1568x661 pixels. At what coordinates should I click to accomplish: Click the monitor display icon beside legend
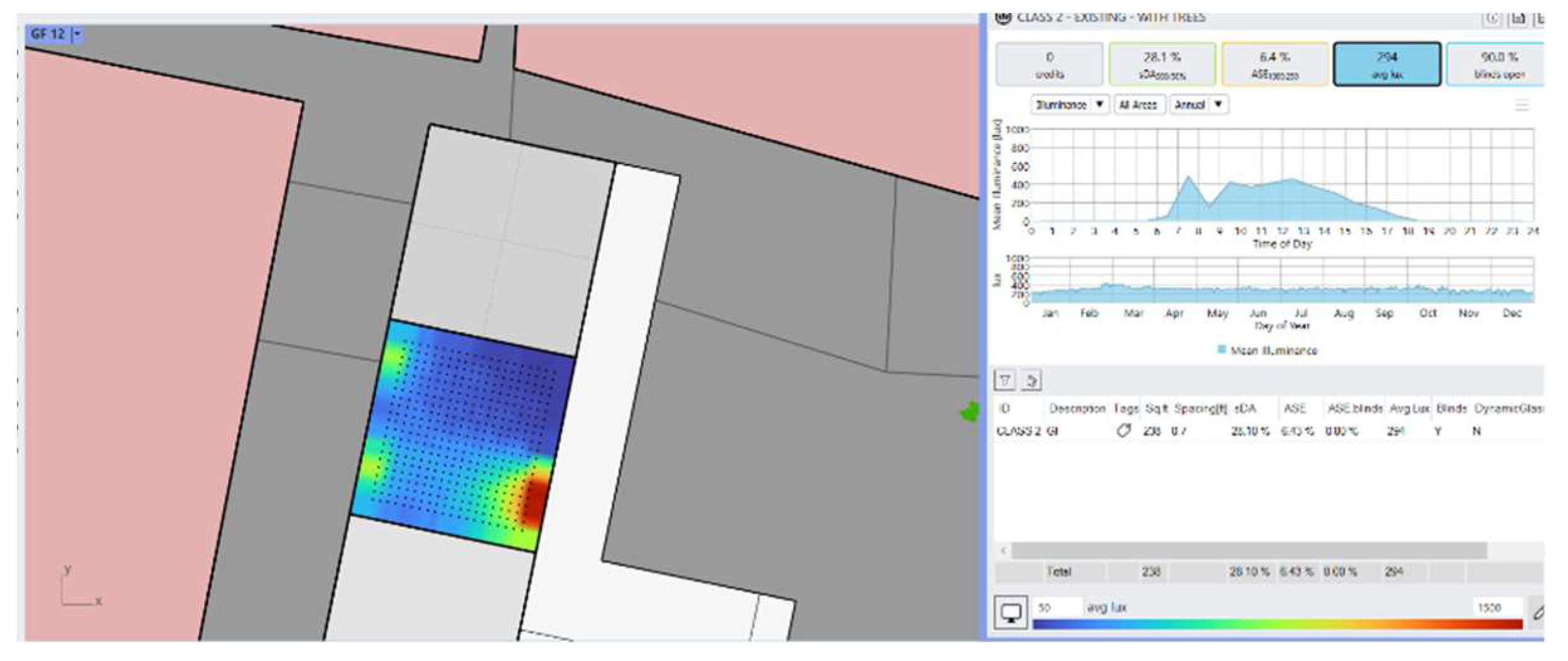(1011, 613)
